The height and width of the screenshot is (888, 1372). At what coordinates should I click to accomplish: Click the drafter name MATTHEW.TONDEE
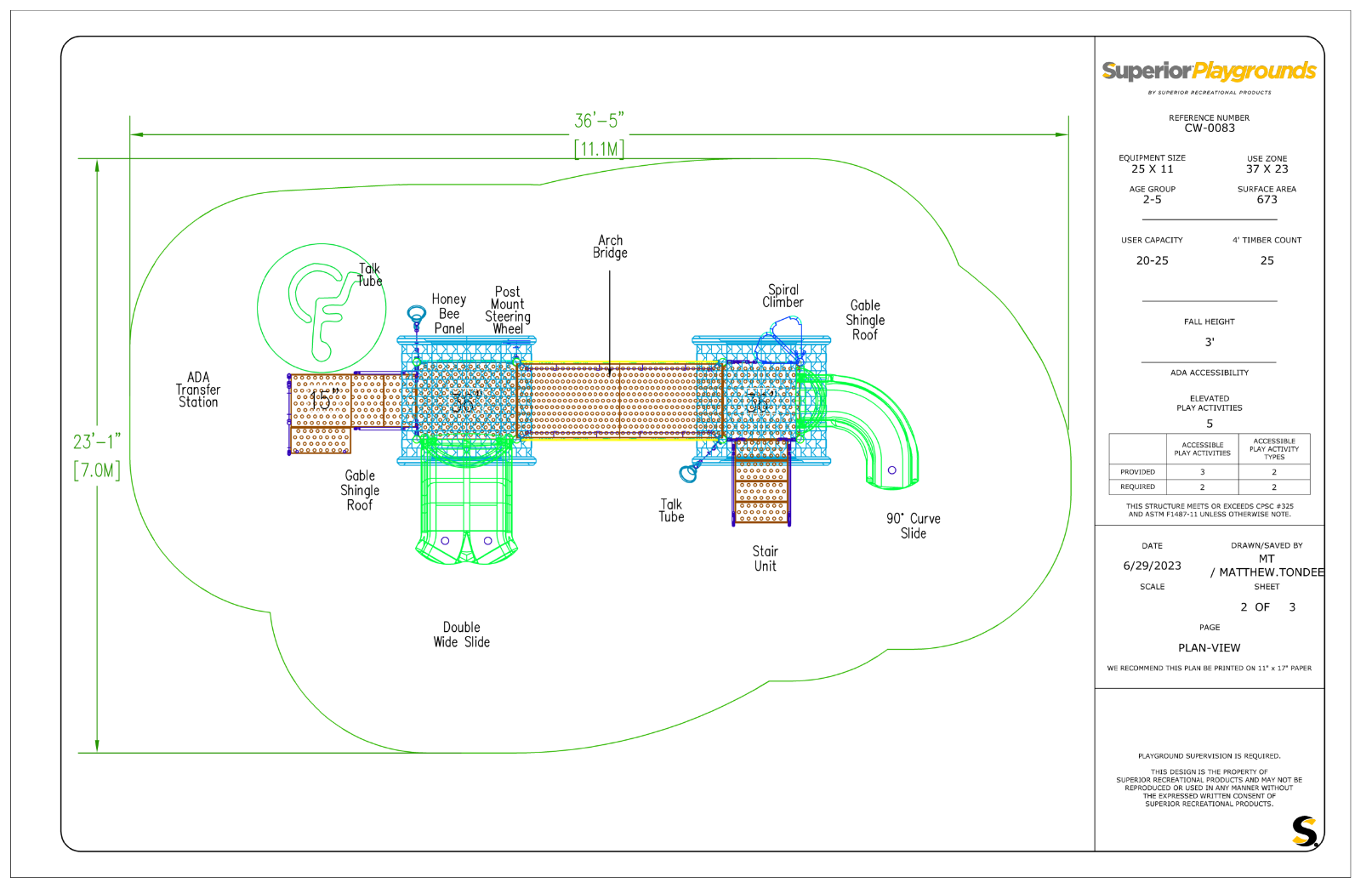[1272, 573]
